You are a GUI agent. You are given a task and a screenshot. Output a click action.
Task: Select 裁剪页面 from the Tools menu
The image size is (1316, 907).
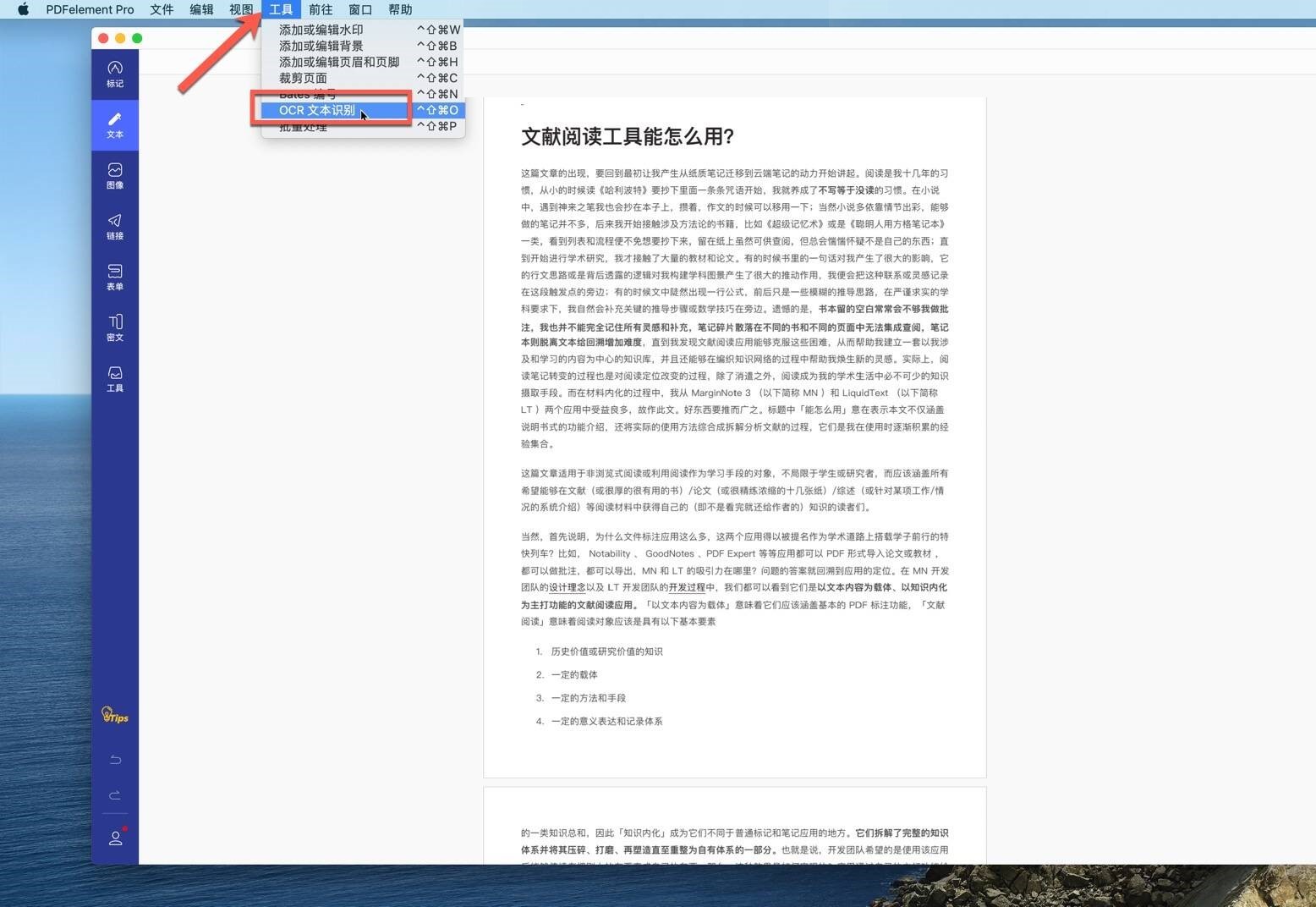click(302, 77)
